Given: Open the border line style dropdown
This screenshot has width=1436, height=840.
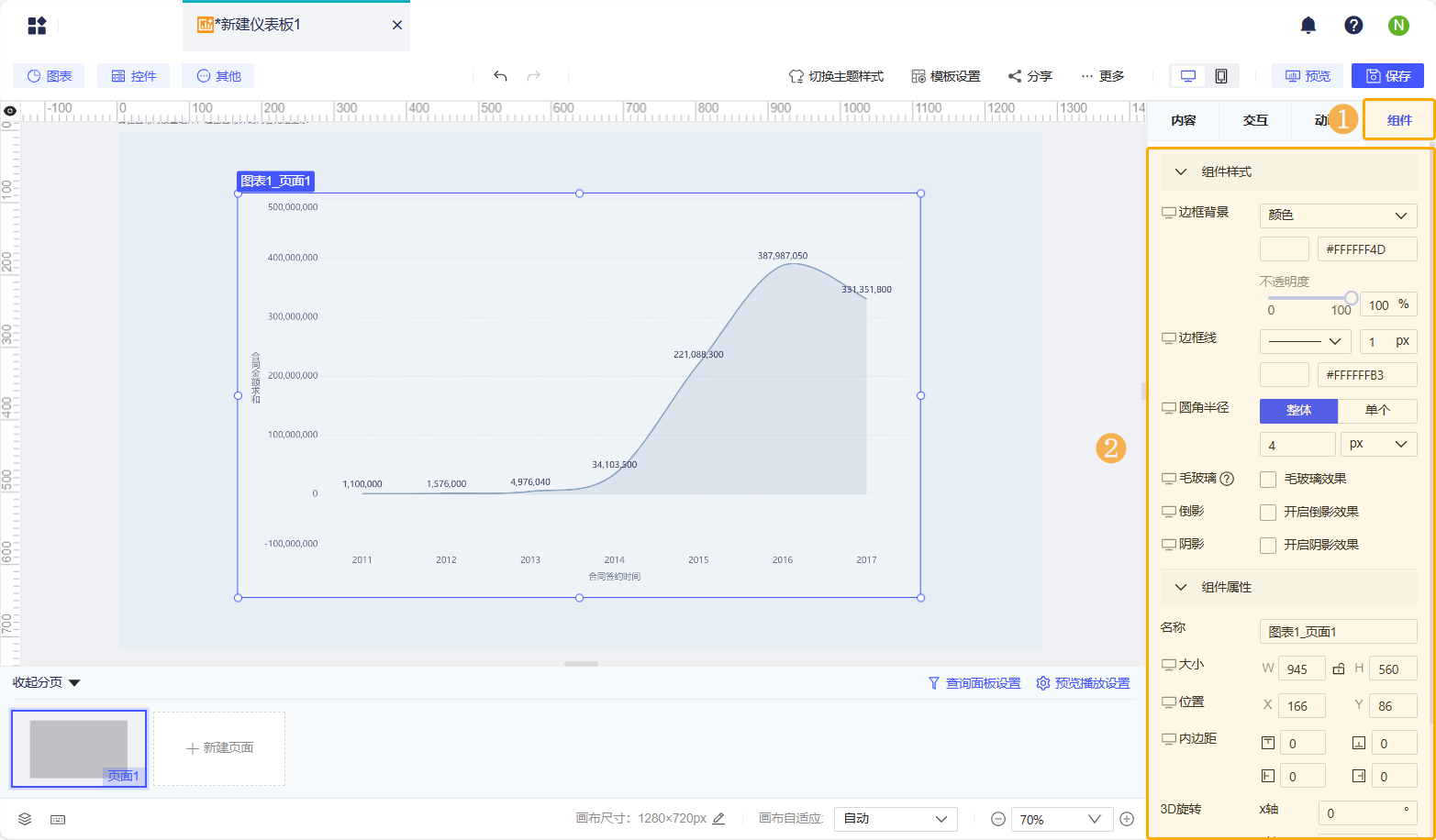Looking at the screenshot, I should point(1305,341).
